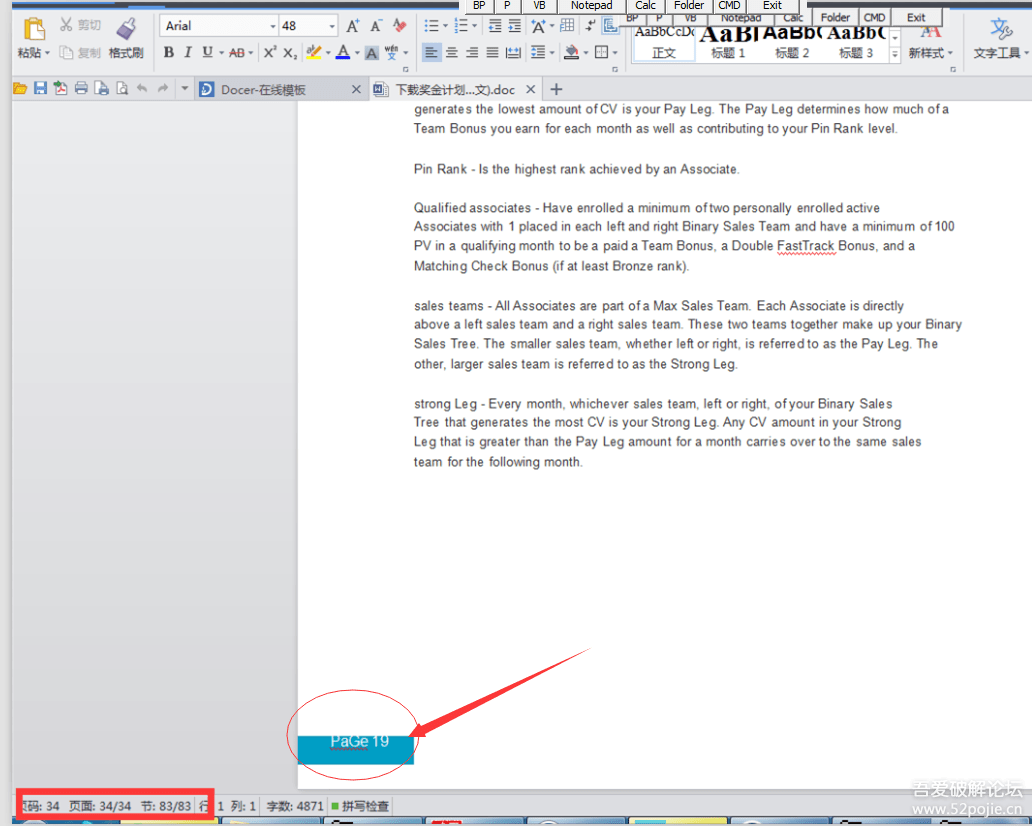Click the Format Painter (格式刷) brush icon

(x=126, y=30)
